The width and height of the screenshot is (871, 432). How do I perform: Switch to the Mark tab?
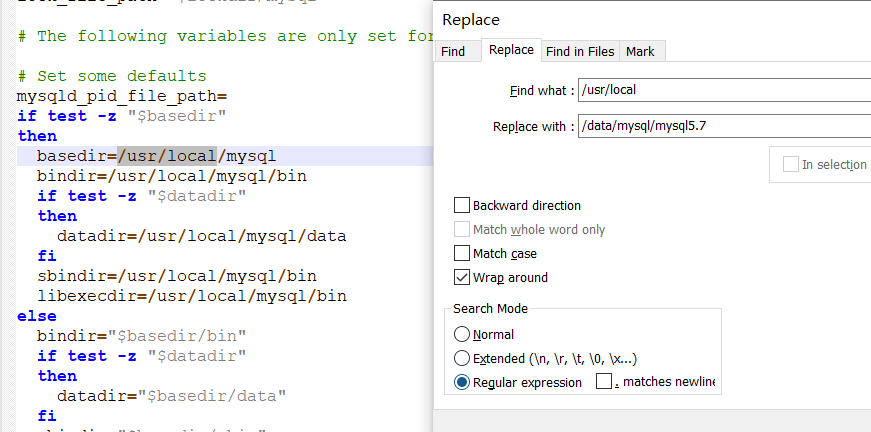(x=640, y=51)
